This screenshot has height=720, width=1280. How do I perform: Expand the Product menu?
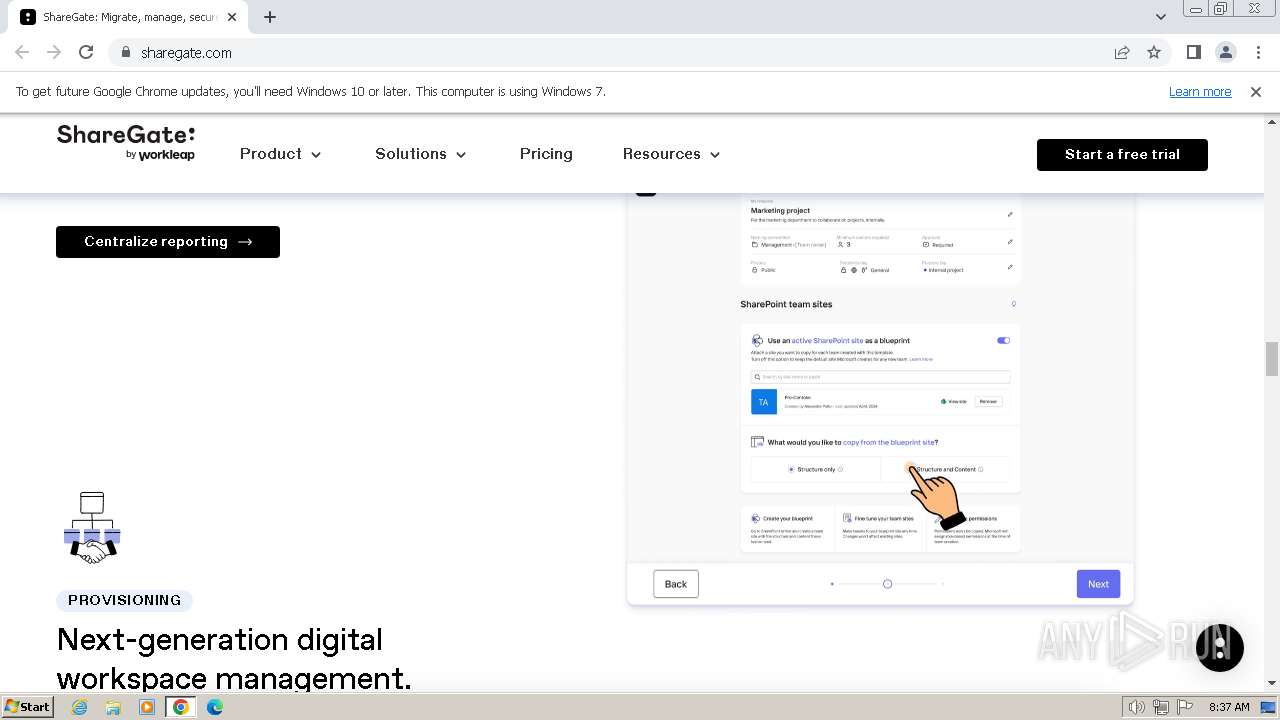[x=280, y=154]
